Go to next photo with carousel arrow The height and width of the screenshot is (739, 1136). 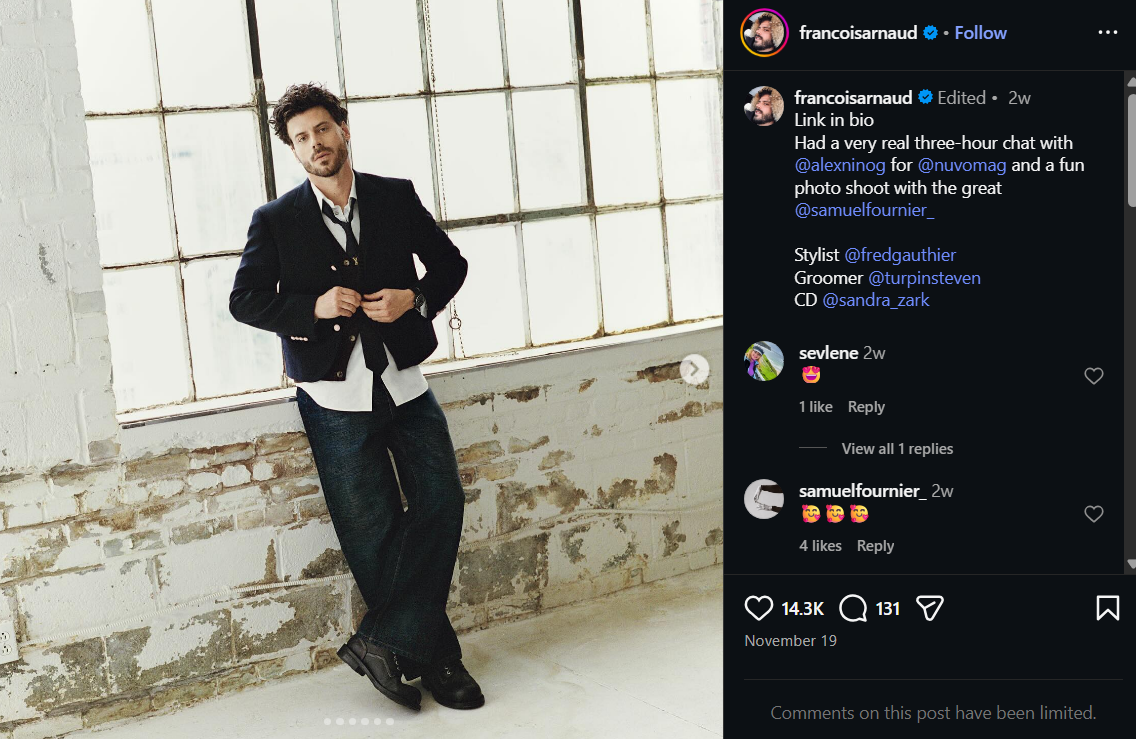pyautogui.click(x=694, y=370)
